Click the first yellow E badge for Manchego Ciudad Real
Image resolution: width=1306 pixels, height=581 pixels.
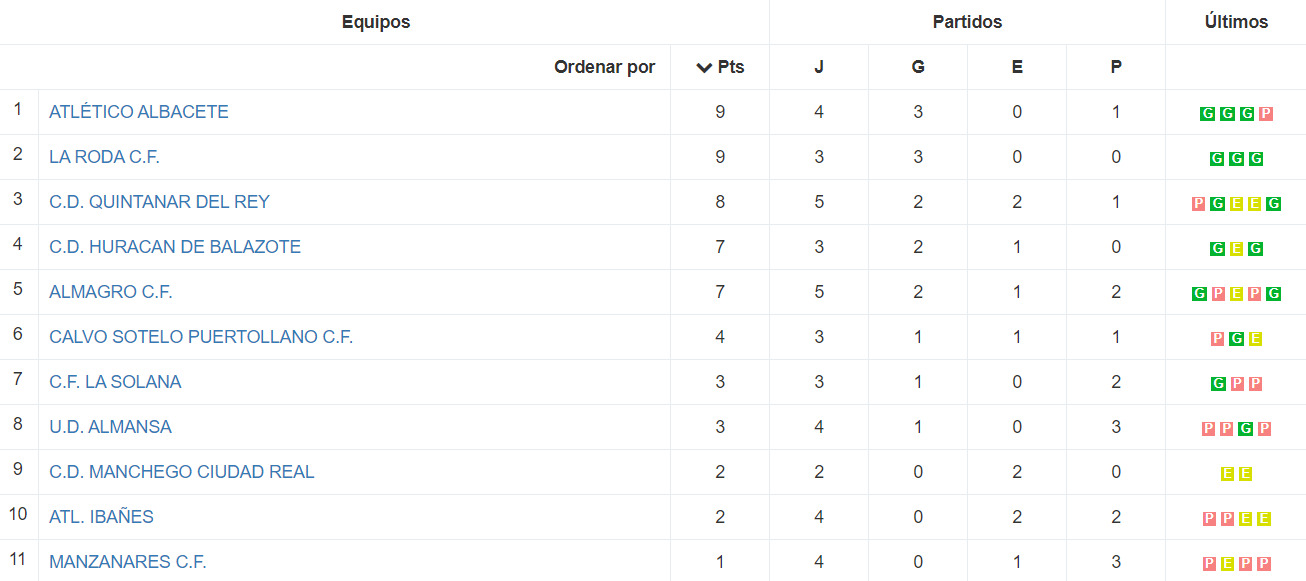point(1227,474)
